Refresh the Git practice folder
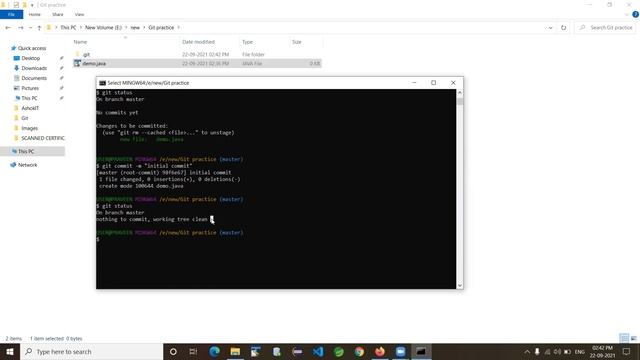 (x=564, y=28)
